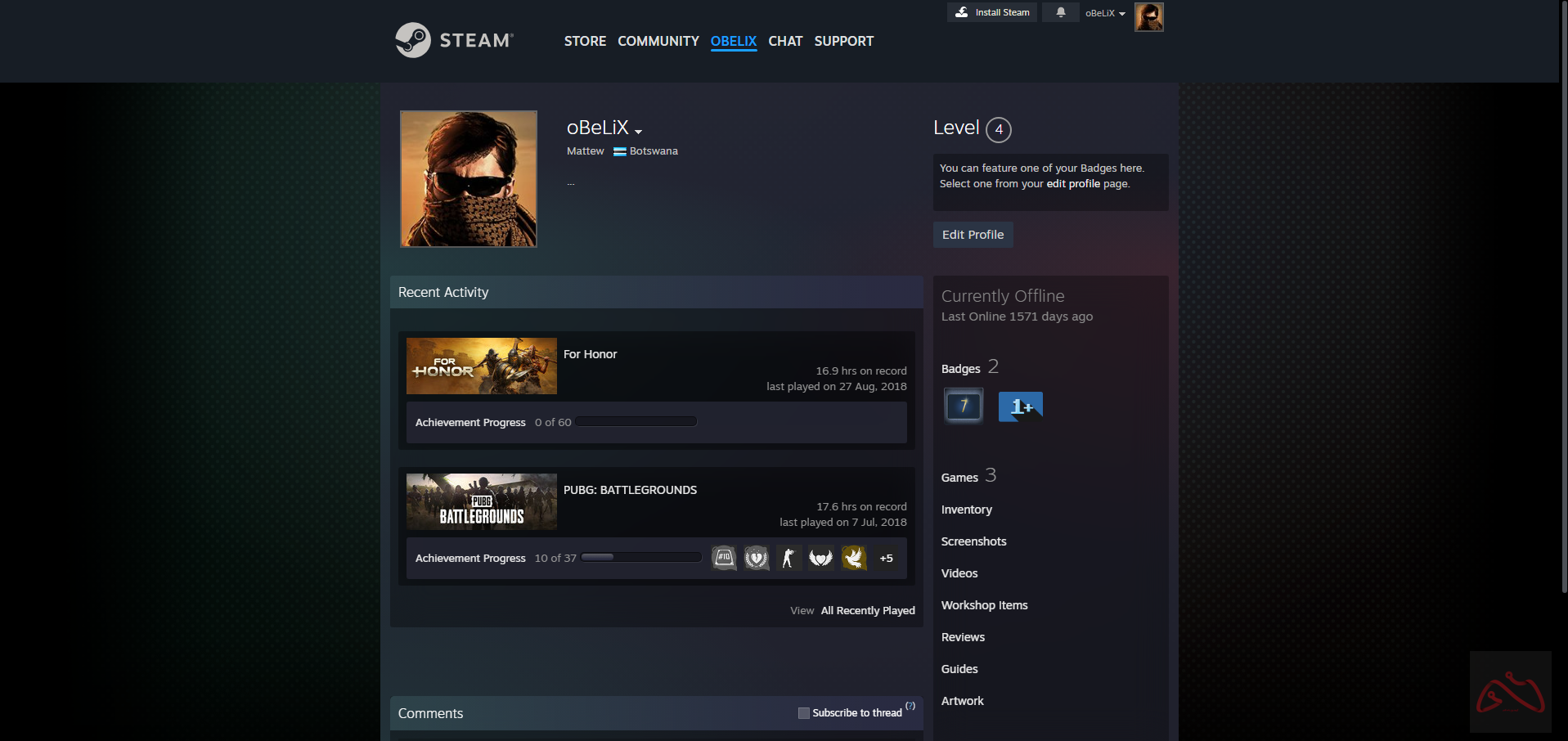The image size is (1568, 741).
Task: Open the For Honor game thumbnail
Action: click(481, 366)
